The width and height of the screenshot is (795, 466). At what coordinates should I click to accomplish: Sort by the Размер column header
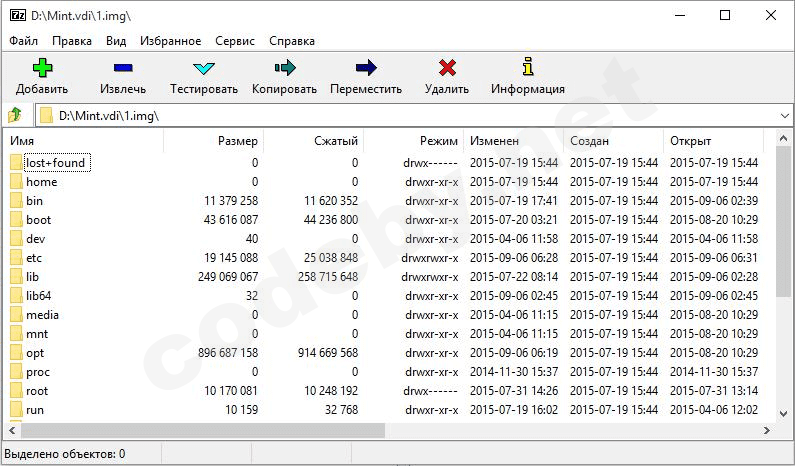pyautogui.click(x=237, y=141)
